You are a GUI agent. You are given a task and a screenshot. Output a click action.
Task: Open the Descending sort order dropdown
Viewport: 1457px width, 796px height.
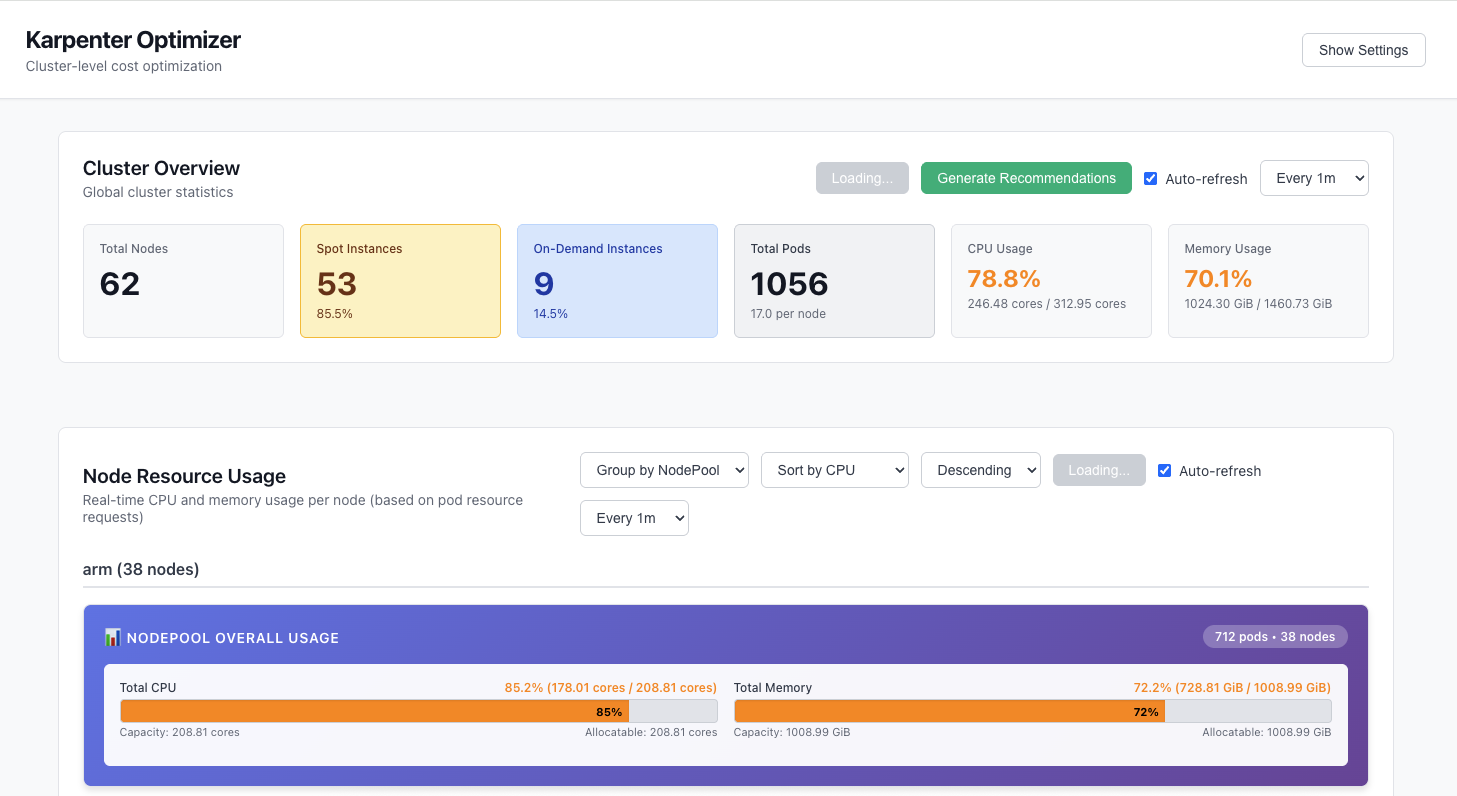coord(980,470)
